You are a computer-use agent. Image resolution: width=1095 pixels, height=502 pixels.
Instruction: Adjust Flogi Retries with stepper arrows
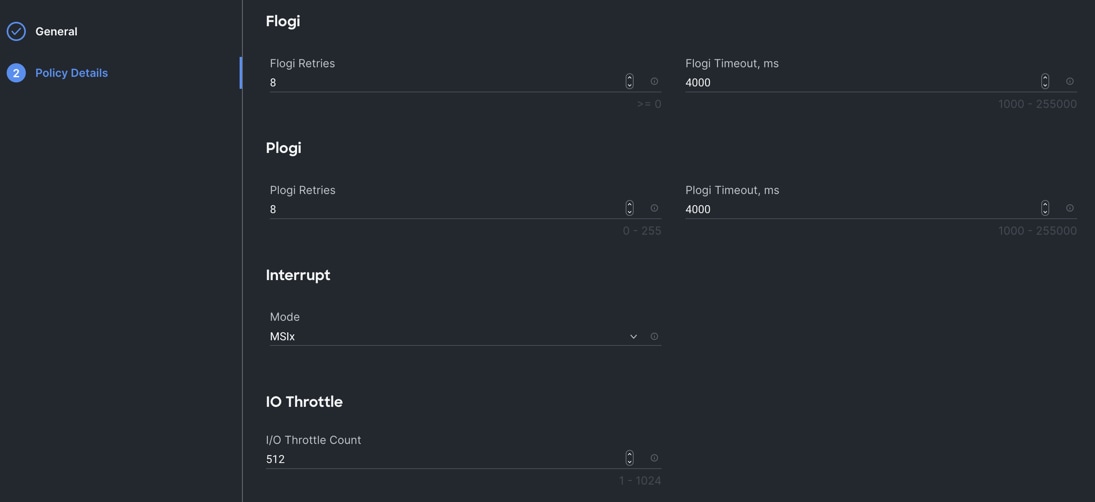(x=629, y=82)
